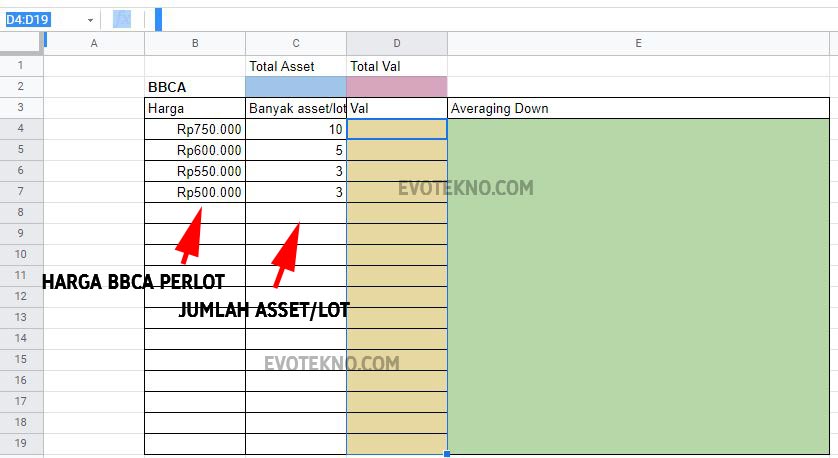Select the cell containing 10 lots
The image size is (838, 458).
[296, 129]
